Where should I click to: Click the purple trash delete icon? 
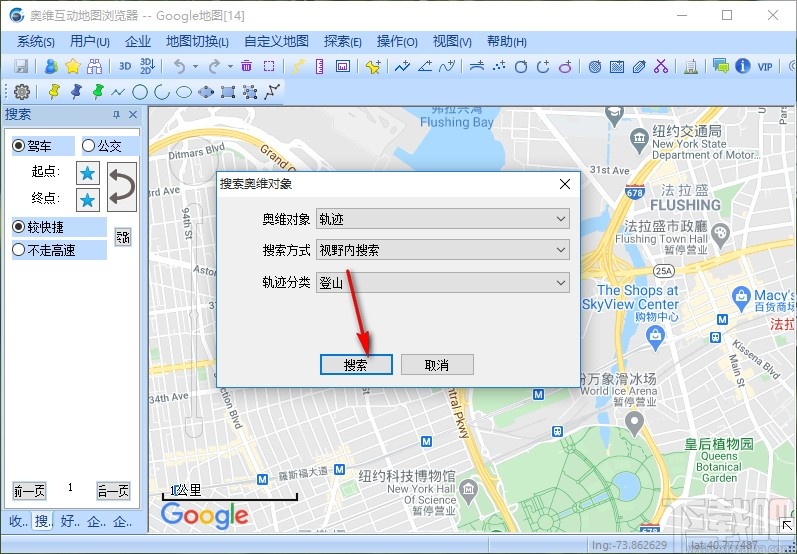(247, 66)
